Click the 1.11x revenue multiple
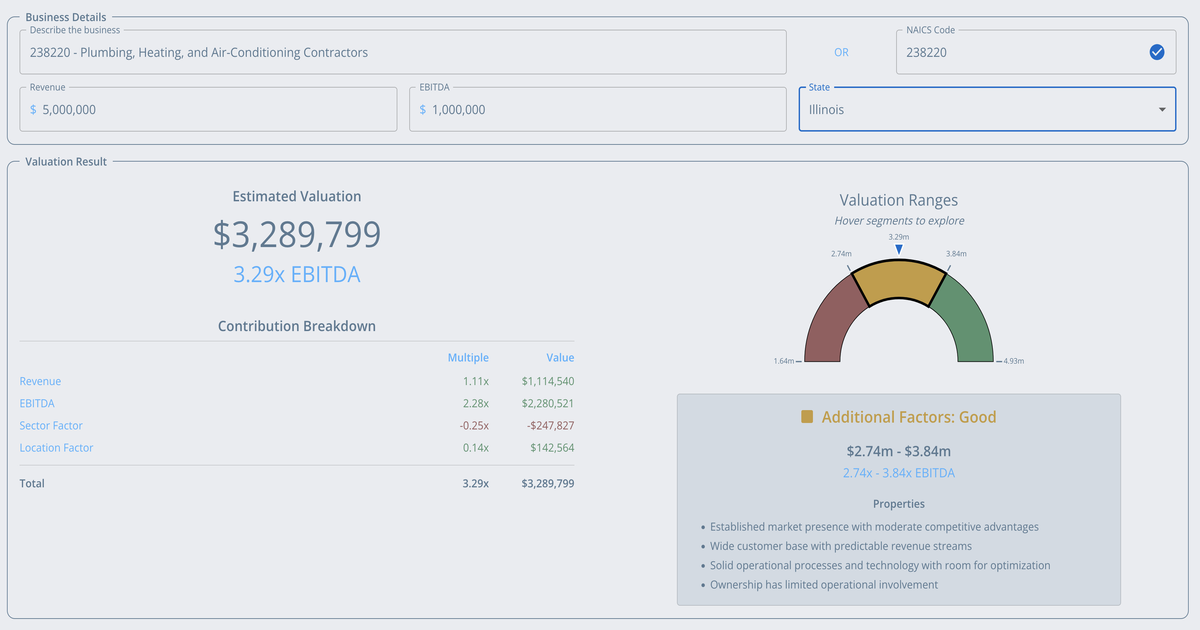The width and height of the screenshot is (1200, 630). 477,381
